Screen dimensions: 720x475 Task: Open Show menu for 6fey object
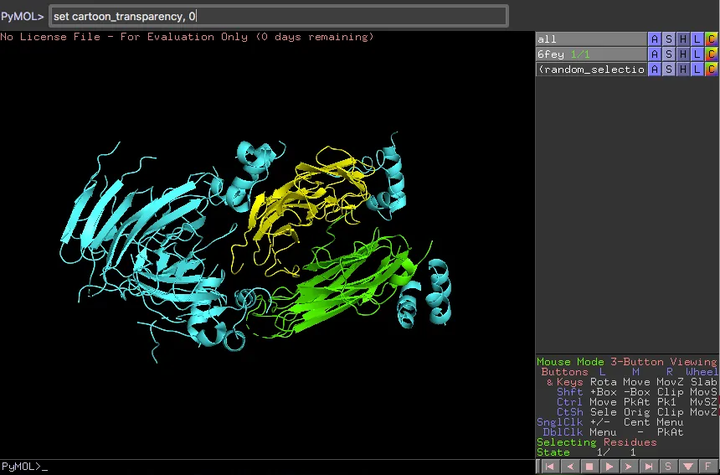click(669, 54)
